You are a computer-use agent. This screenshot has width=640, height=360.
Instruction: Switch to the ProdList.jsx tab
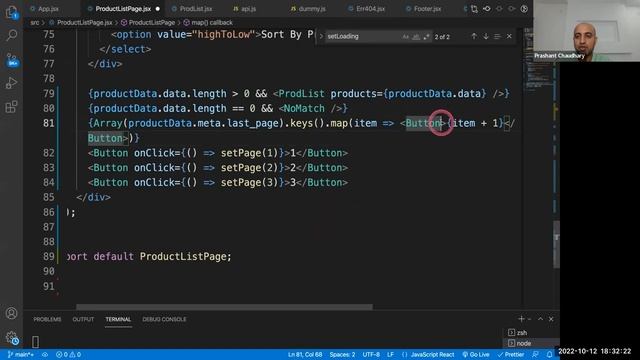(x=195, y=9)
